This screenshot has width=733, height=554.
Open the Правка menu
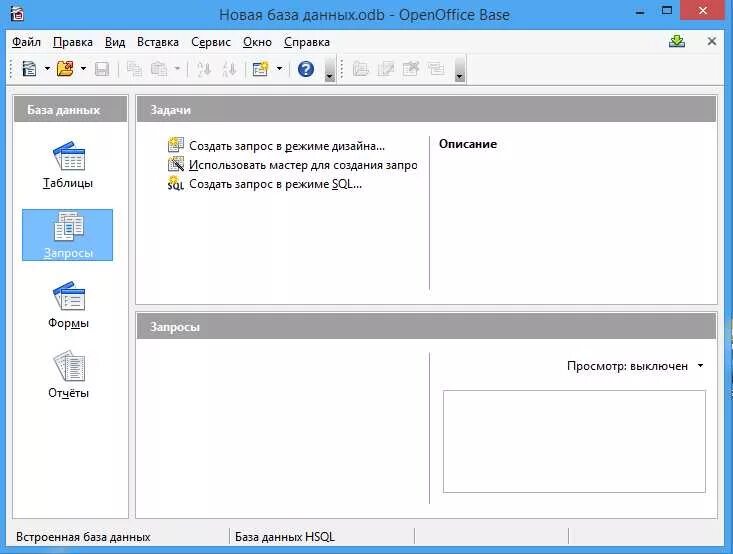point(73,42)
